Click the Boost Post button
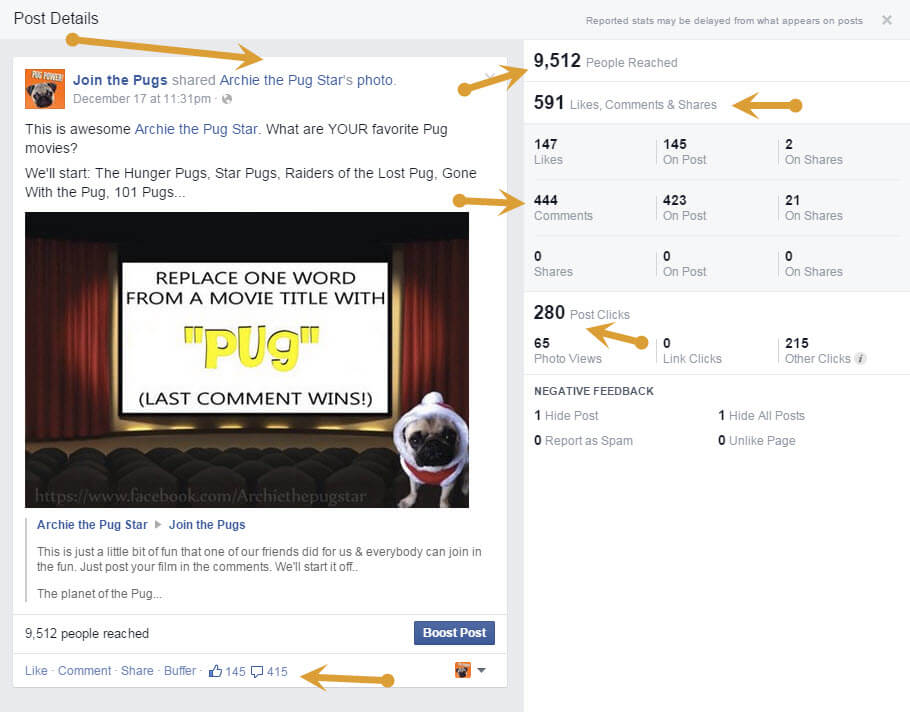 454,633
